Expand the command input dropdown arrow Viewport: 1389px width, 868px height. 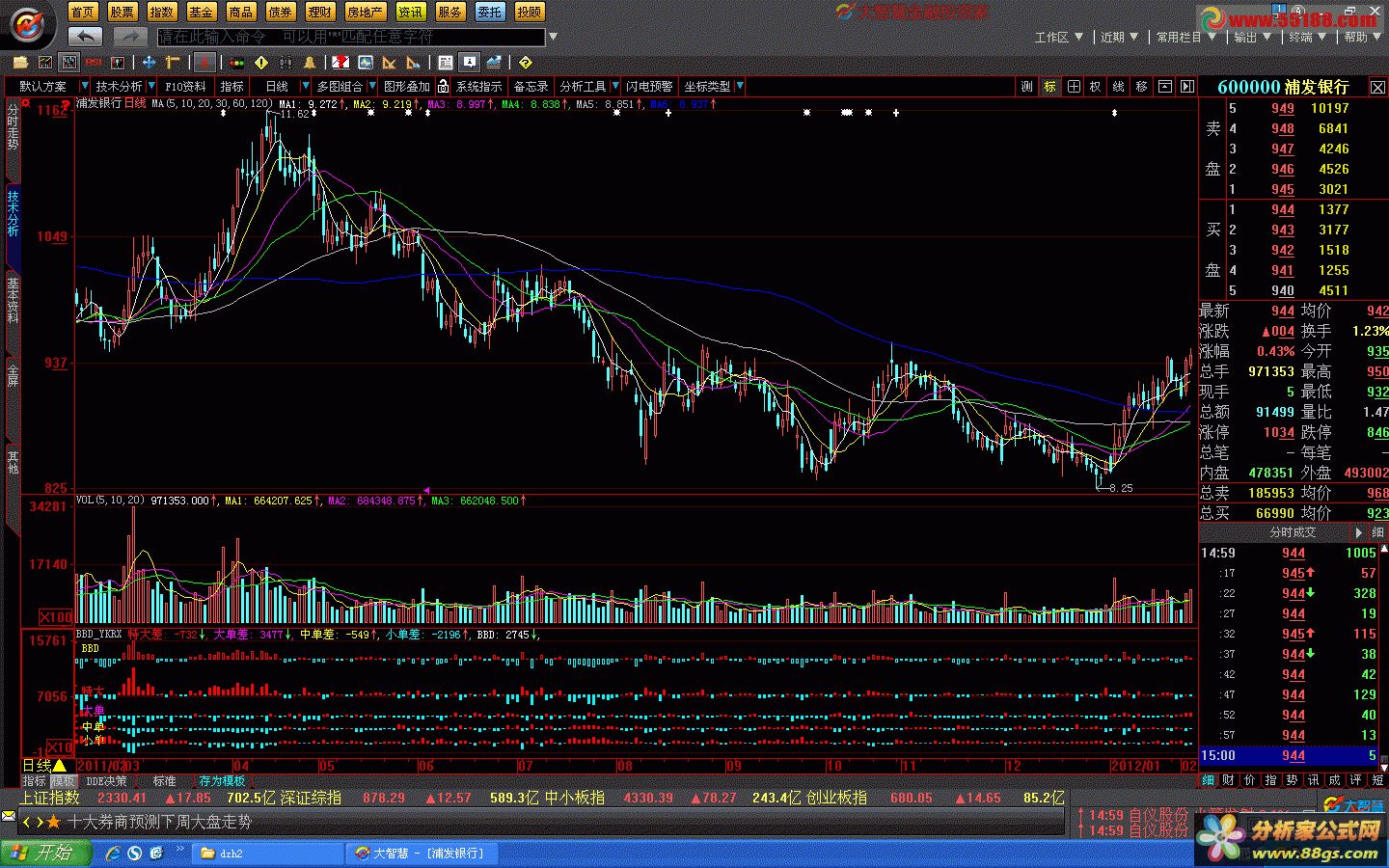coord(553,37)
